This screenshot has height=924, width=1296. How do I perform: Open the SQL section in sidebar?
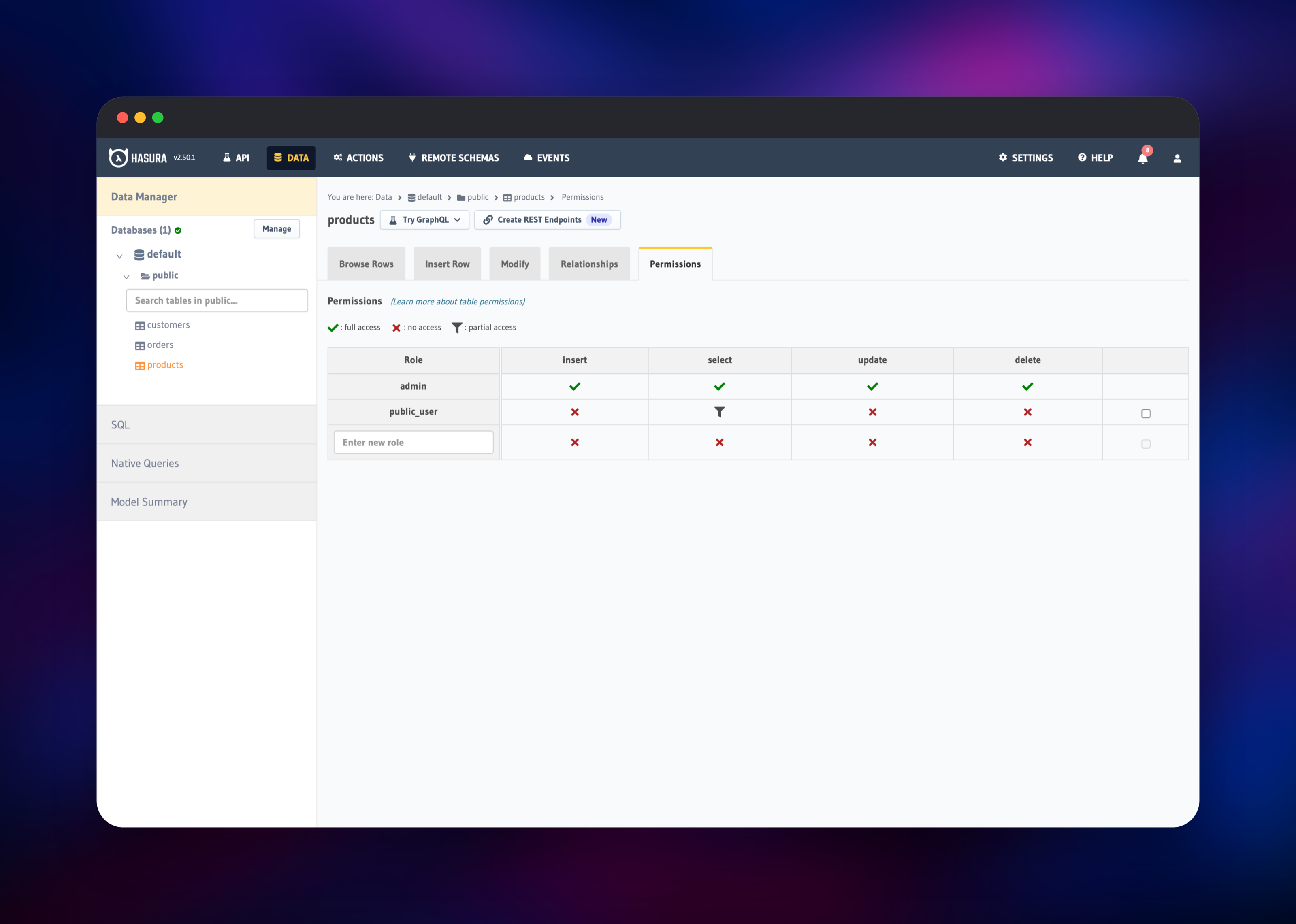(x=207, y=424)
